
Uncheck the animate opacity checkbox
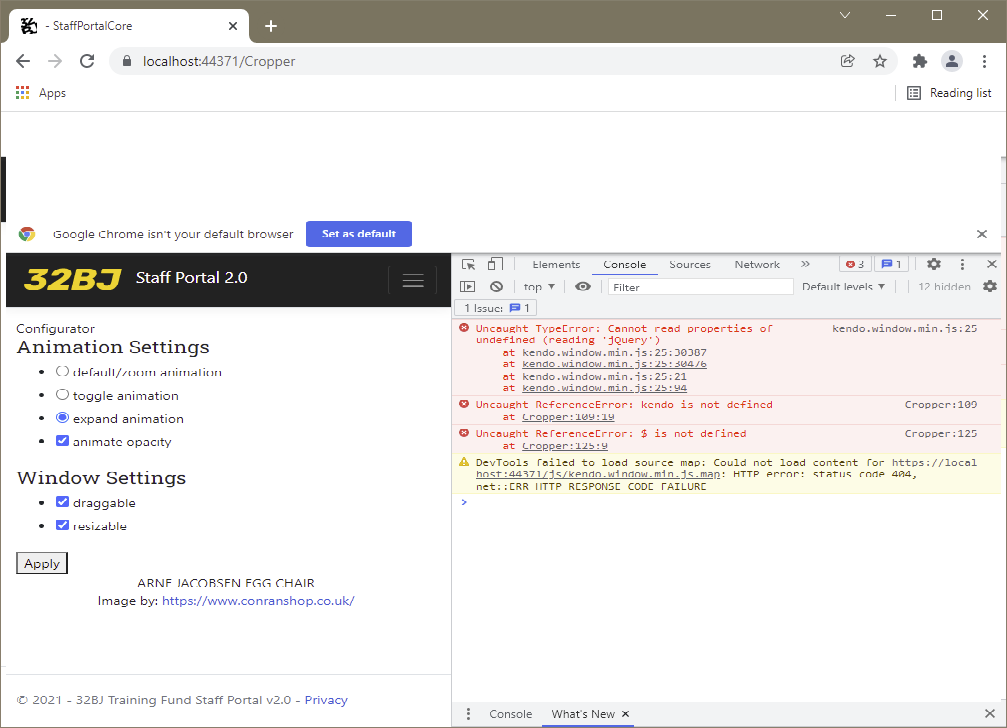[x=63, y=441]
